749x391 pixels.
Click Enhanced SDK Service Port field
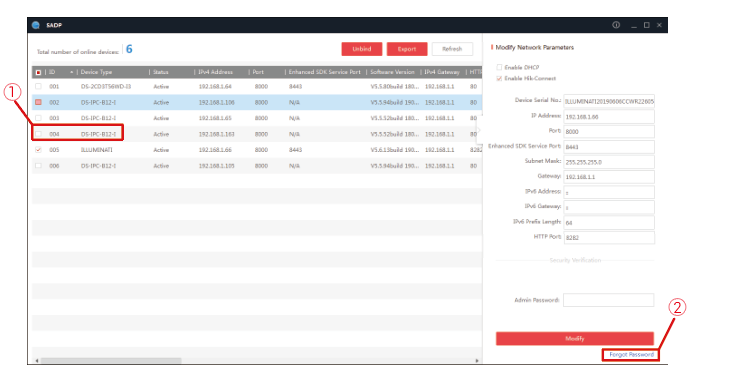(x=609, y=147)
